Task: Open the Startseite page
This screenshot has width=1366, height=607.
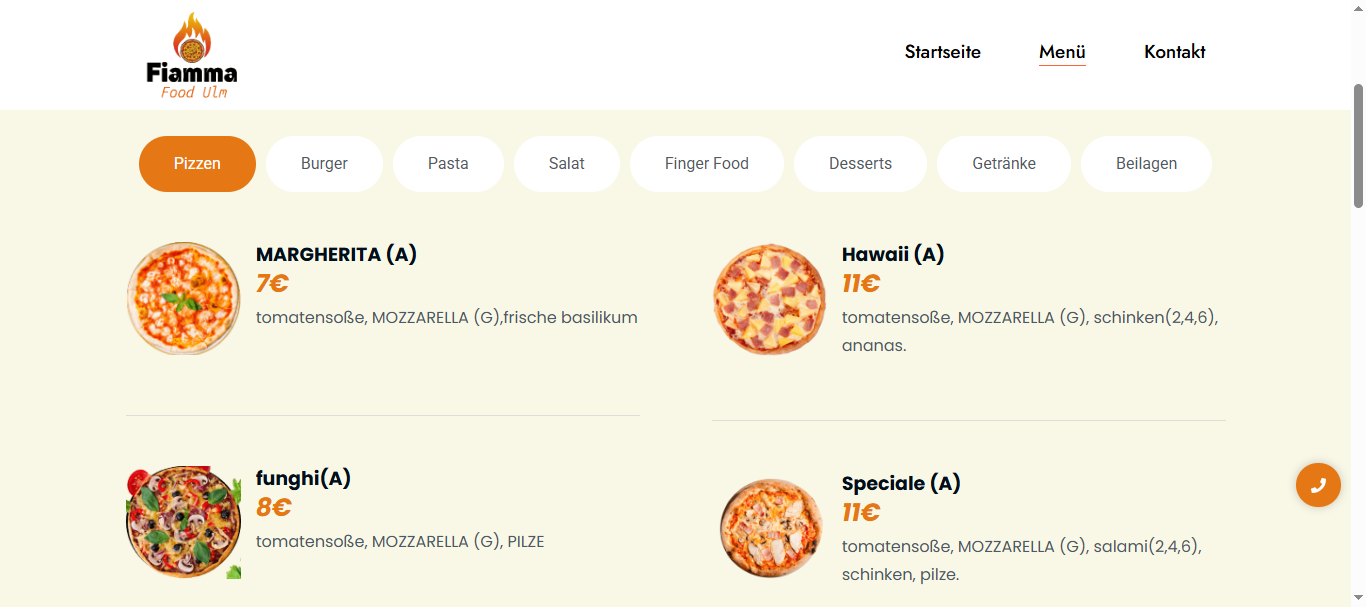Action: pyautogui.click(x=942, y=52)
